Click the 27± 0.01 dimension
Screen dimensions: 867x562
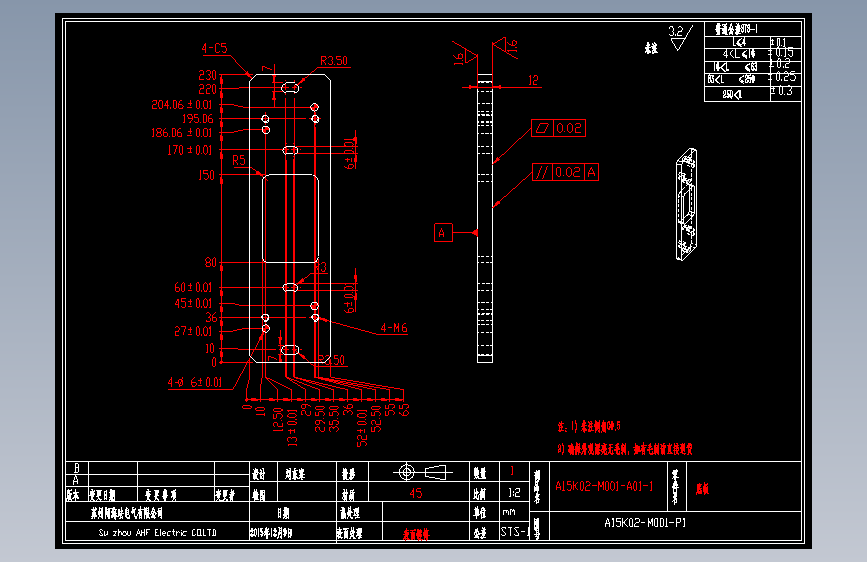click(x=193, y=331)
